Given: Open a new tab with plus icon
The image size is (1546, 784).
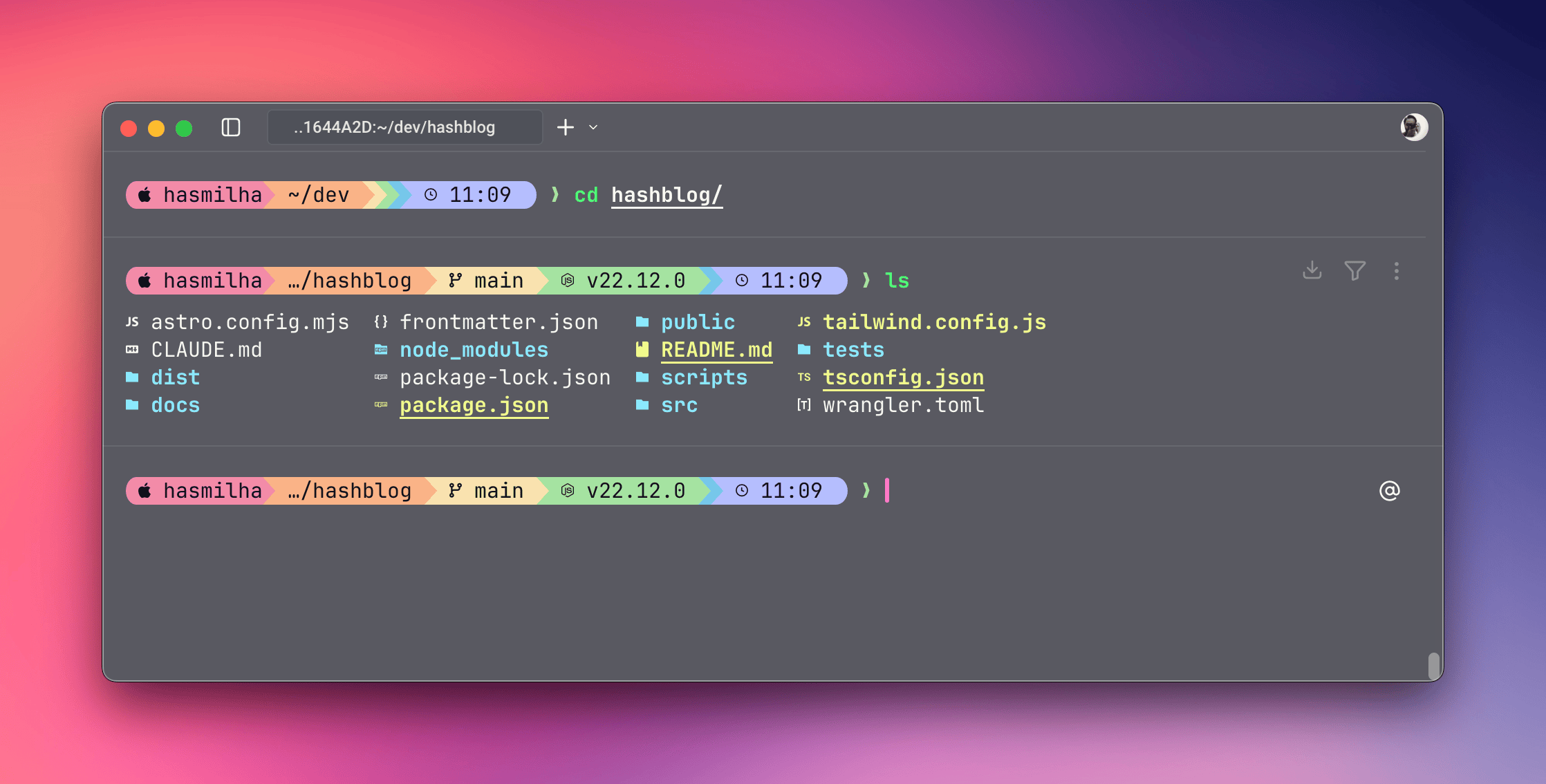Looking at the screenshot, I should (565, 127).
